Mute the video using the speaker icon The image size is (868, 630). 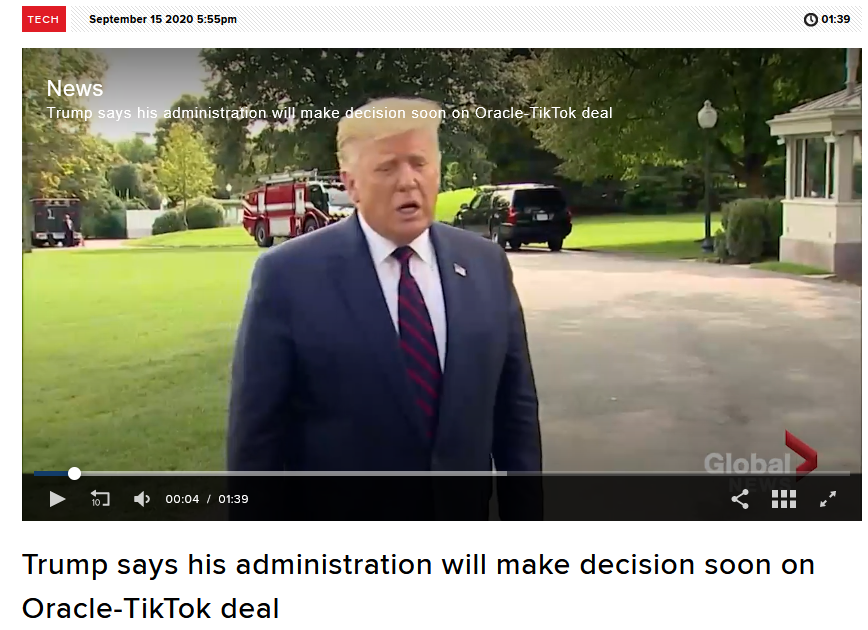[142, 499]
